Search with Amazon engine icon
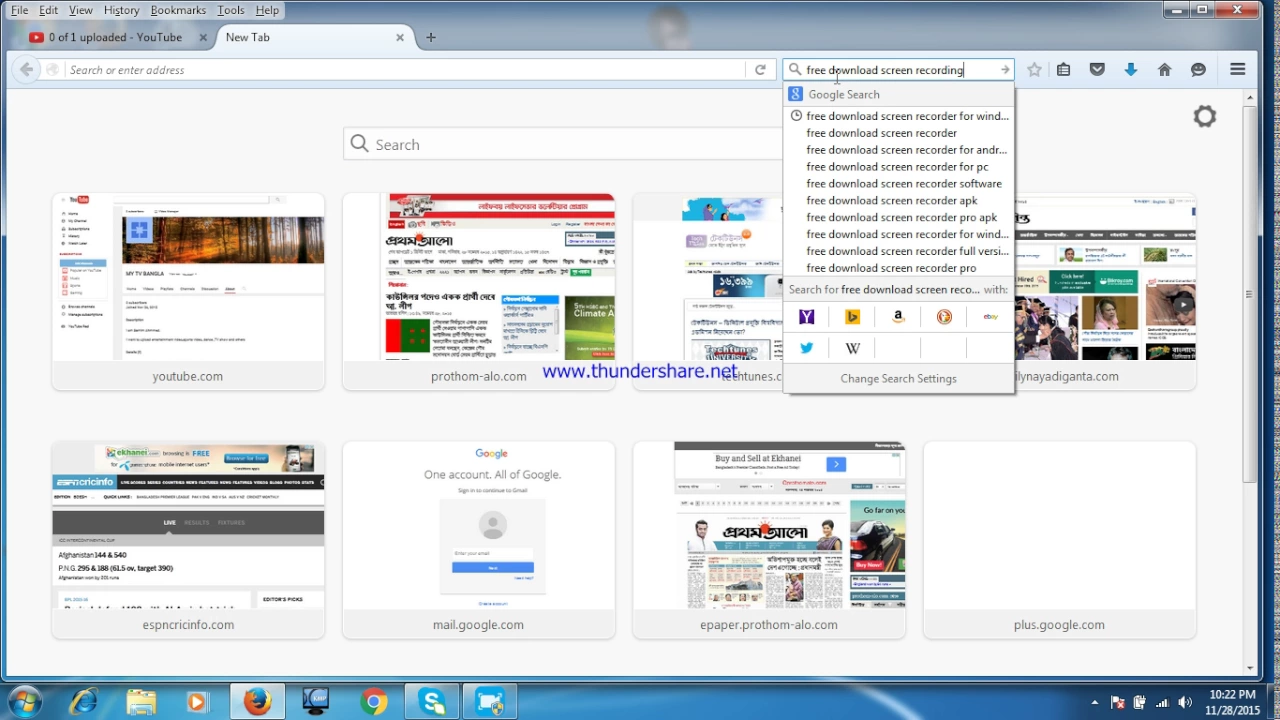This screenshot has width=1280, height=720. point(898,317)
